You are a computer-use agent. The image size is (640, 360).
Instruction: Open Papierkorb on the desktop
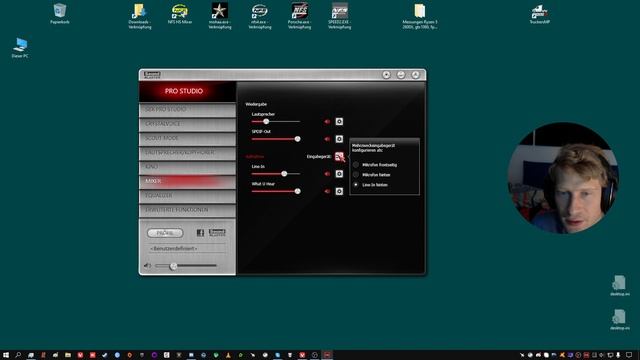[x=60, y=14]
